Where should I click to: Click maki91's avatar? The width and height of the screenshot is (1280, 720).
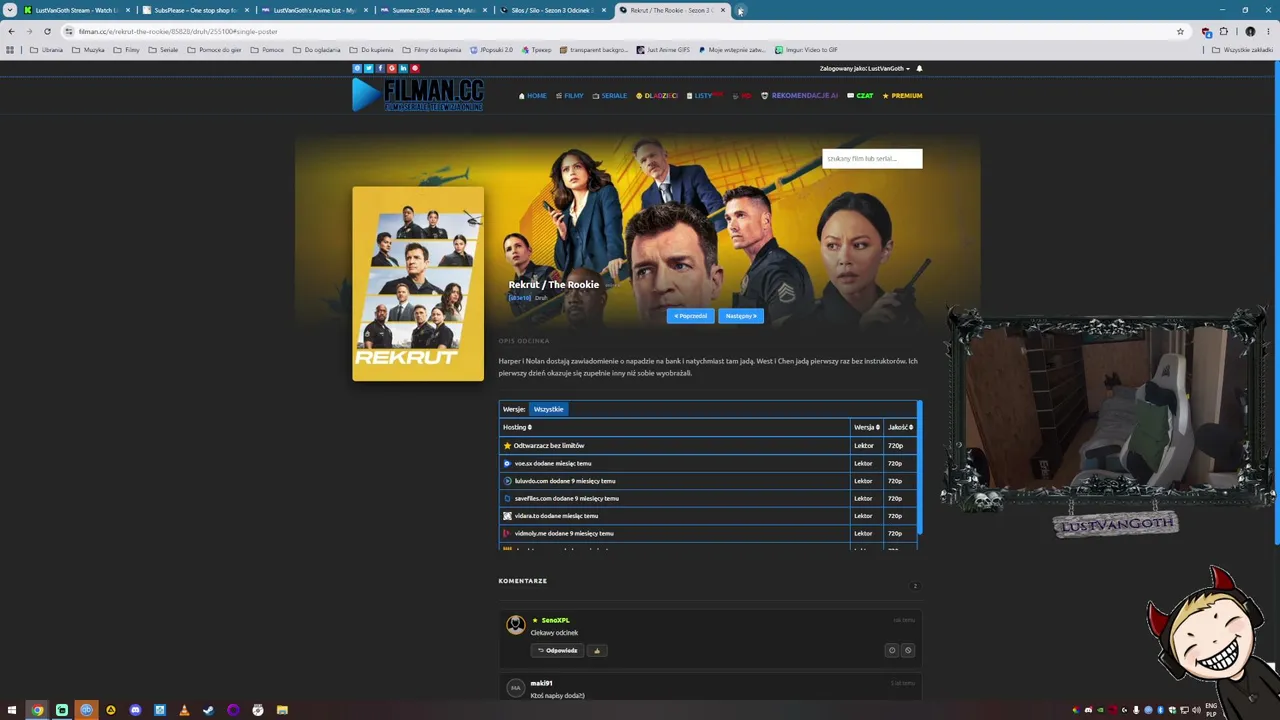point(515,688)
